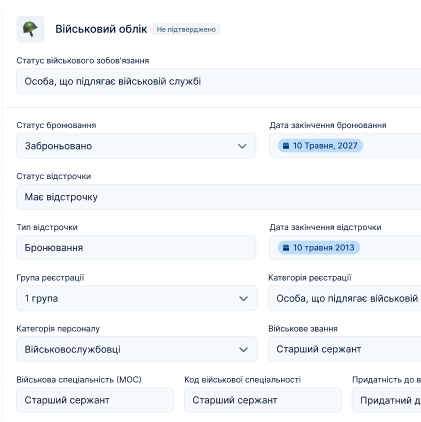Click the Військовий облік section heading
The width and height of the screenshot is (421, 422).
click(101, 29)
